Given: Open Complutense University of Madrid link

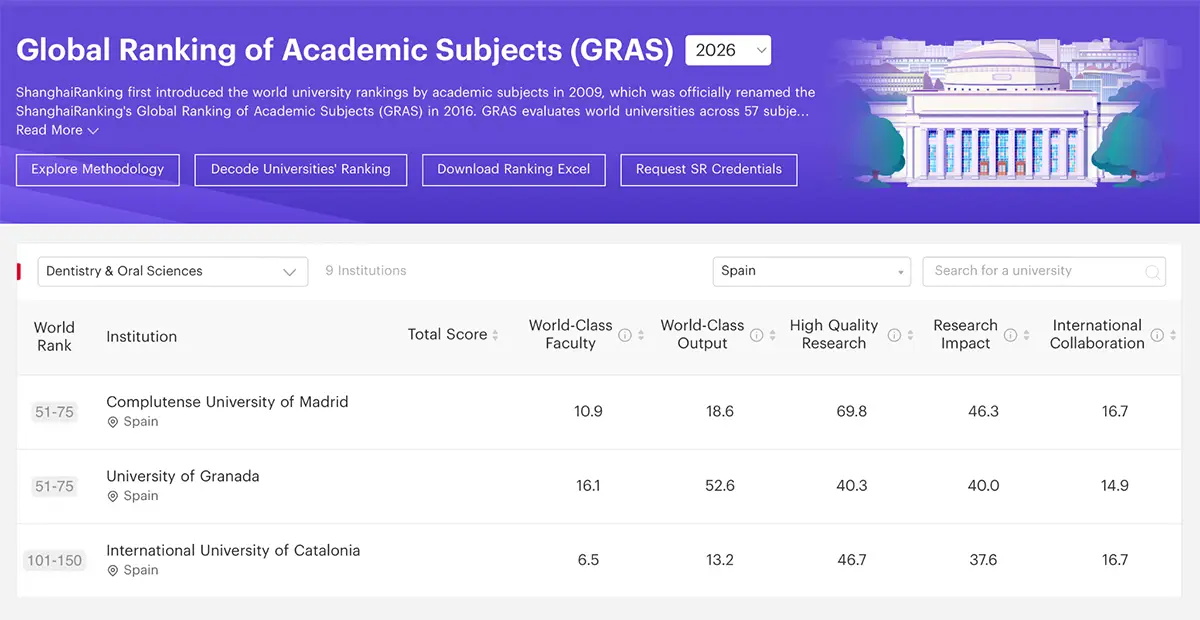Looking at the screenshot, I should (x=227, y=402).
